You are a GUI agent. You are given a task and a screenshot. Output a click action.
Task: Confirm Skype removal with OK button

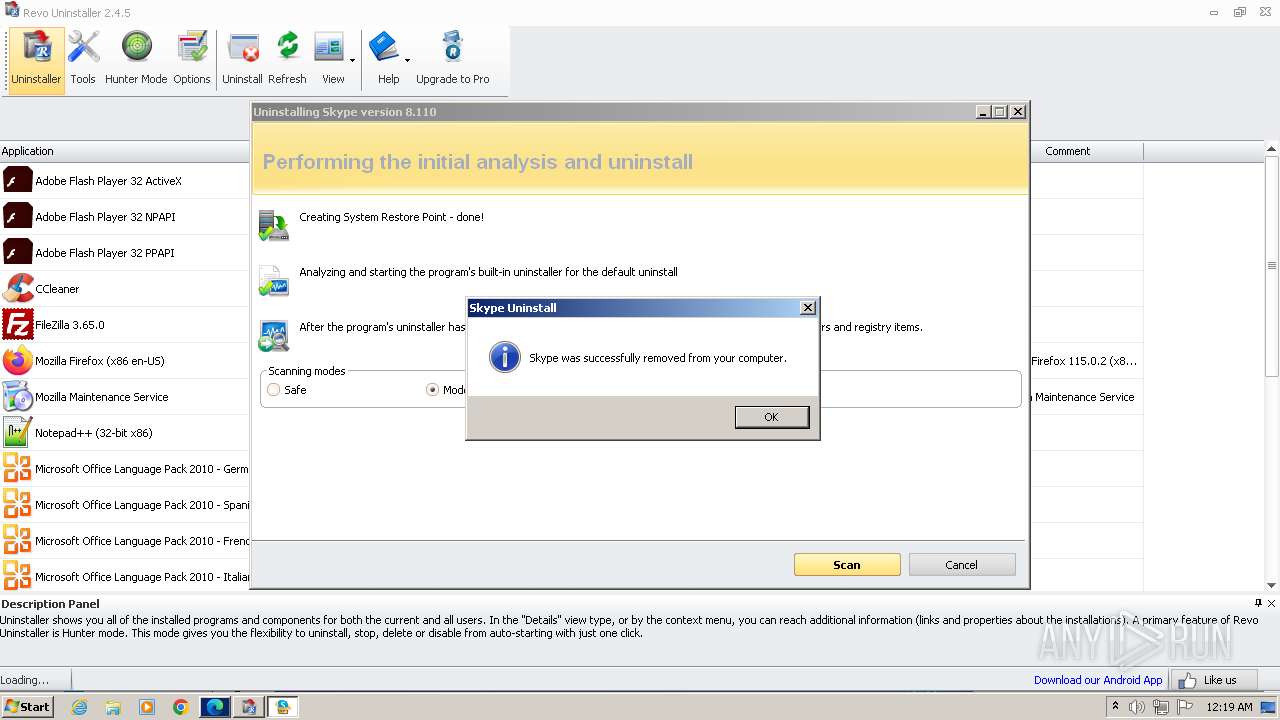(x=771, y=417)
